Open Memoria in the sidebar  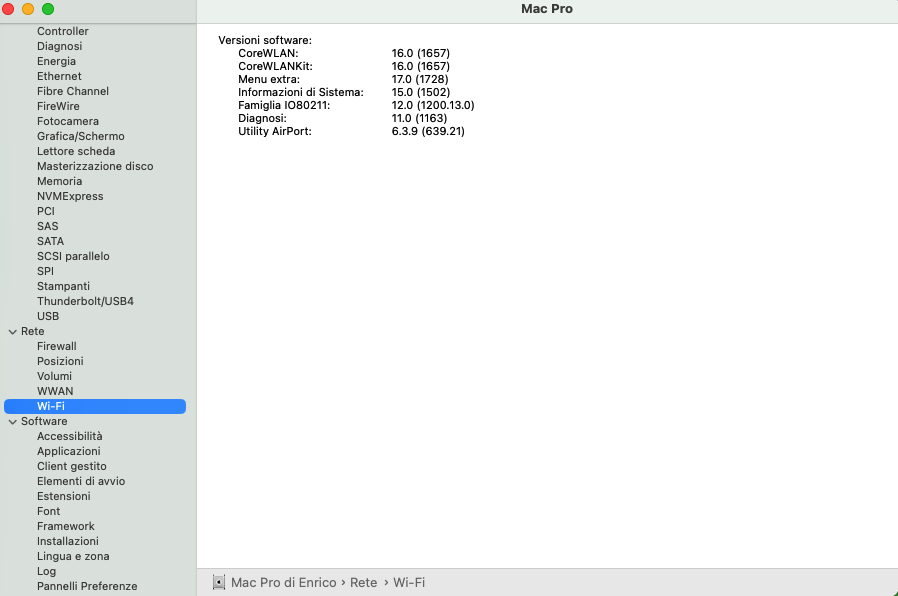coord(60,181)
